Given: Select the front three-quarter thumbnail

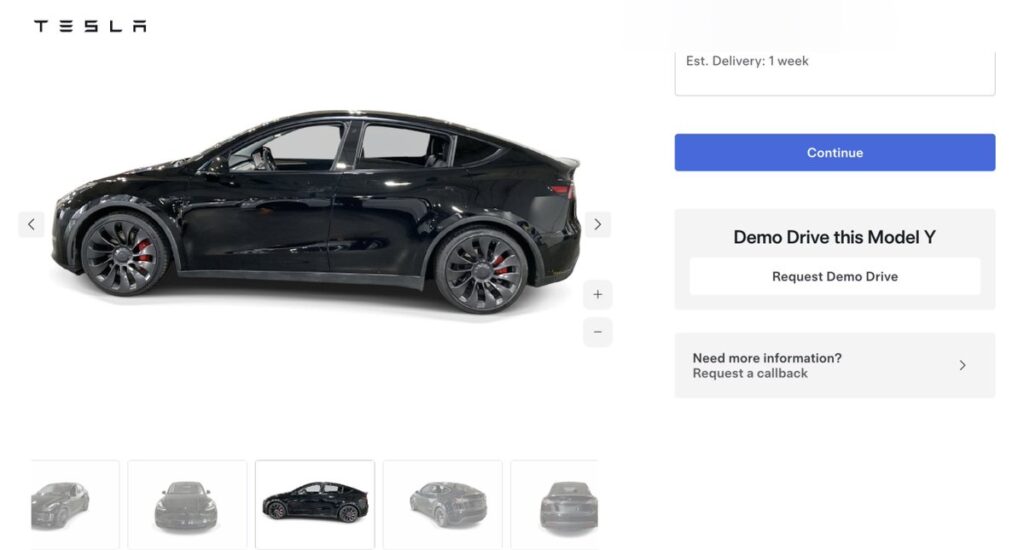Looking at the screenshot, I should (x=75, y=504).
